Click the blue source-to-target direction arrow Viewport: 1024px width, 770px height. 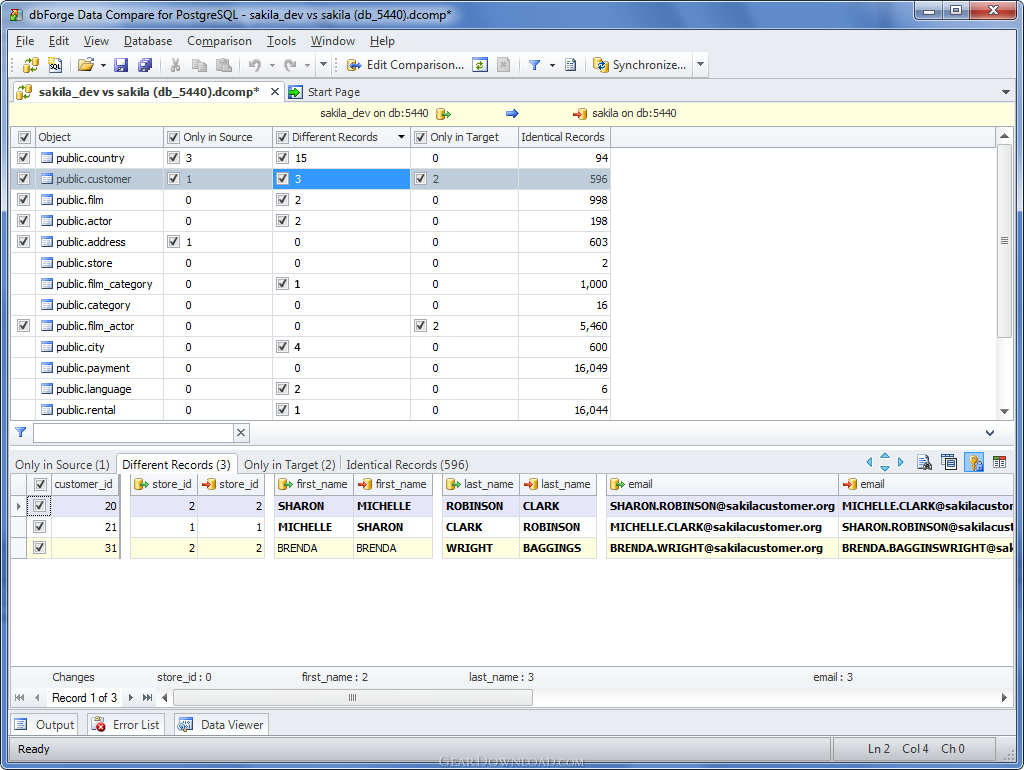(512, 114)
